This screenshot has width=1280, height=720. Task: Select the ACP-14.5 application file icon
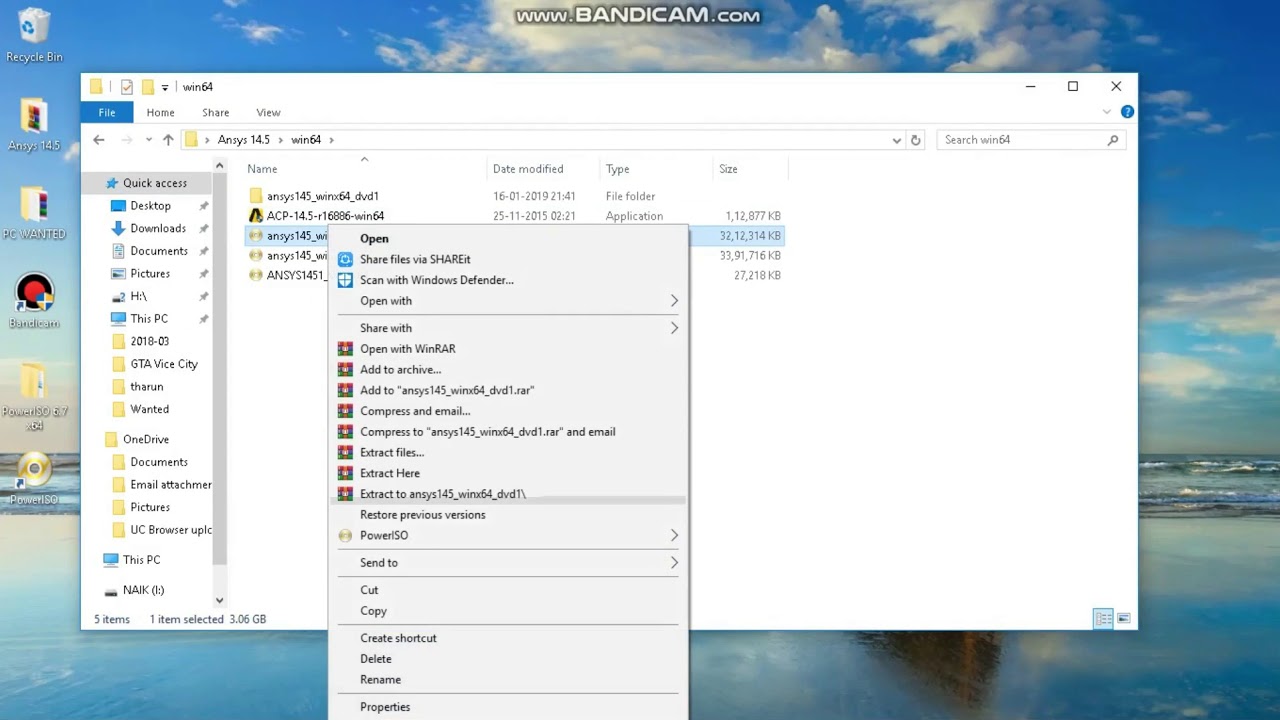[x=256, y=216]
